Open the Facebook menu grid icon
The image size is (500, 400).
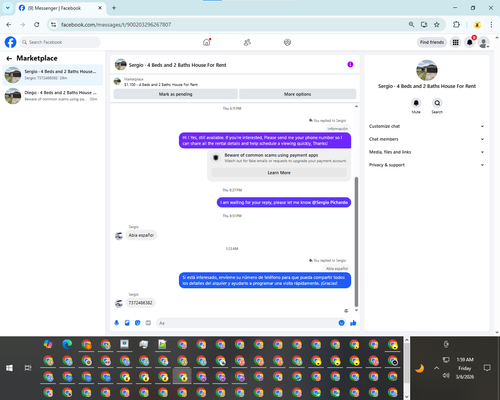point(455,42)
